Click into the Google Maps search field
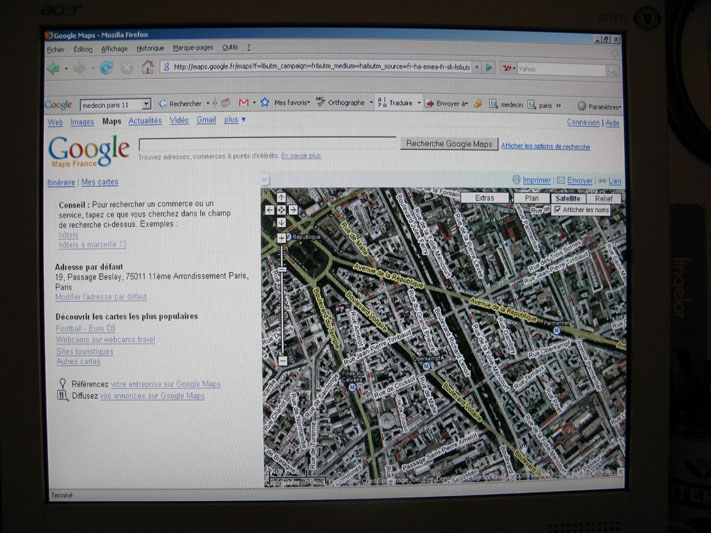Screen dimensions: 711x533 coord(267,144)
